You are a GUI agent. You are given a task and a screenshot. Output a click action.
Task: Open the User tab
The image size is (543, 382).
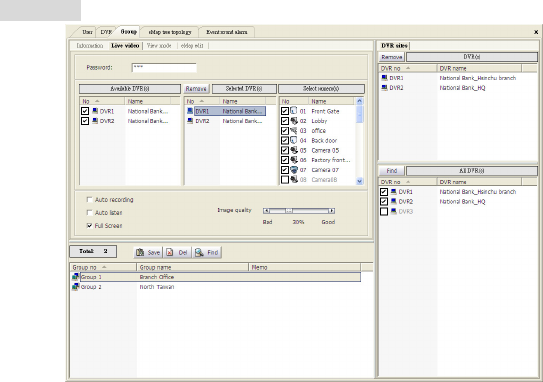[x=87, y=32]
